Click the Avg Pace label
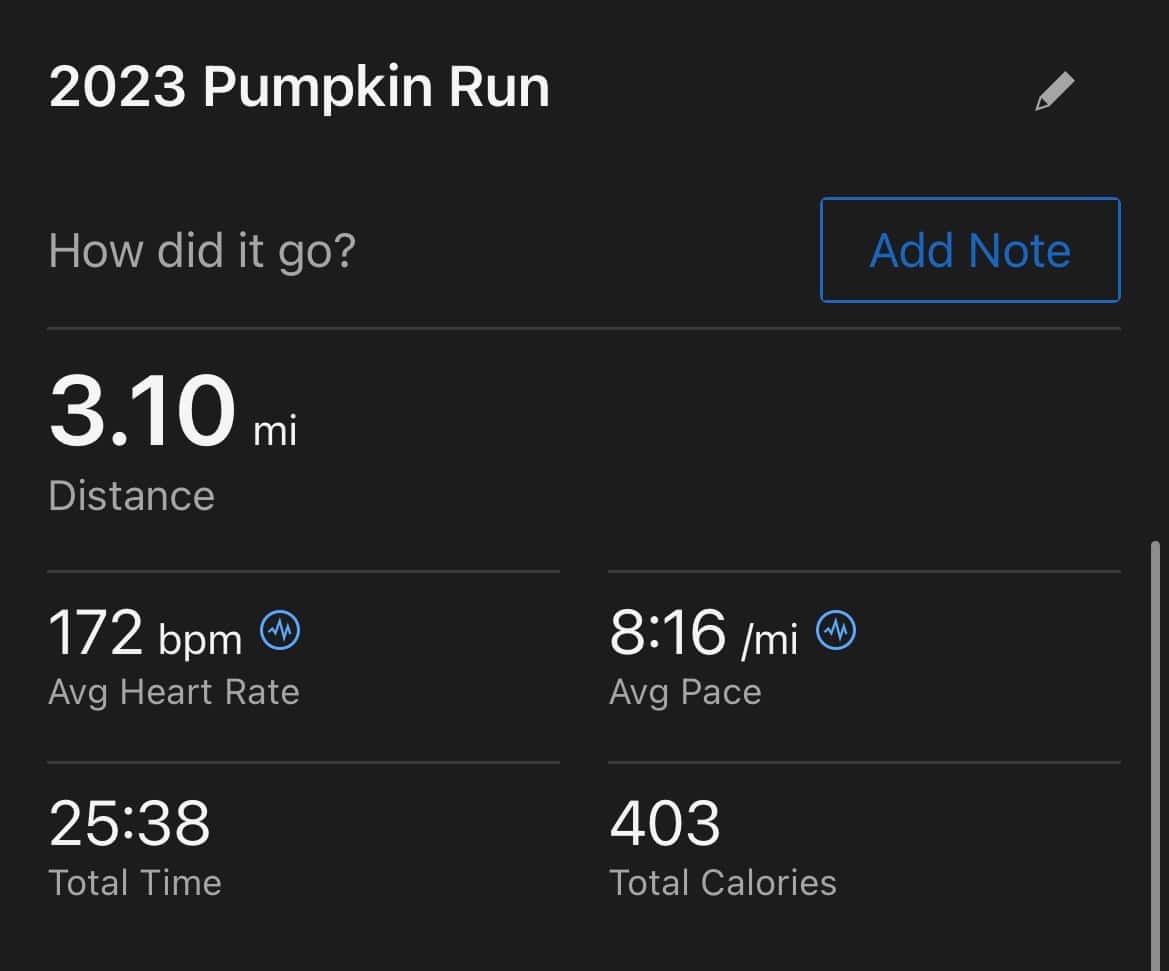Image resolution: width=1169 pixels, height=971 pixels. (685, 692)
